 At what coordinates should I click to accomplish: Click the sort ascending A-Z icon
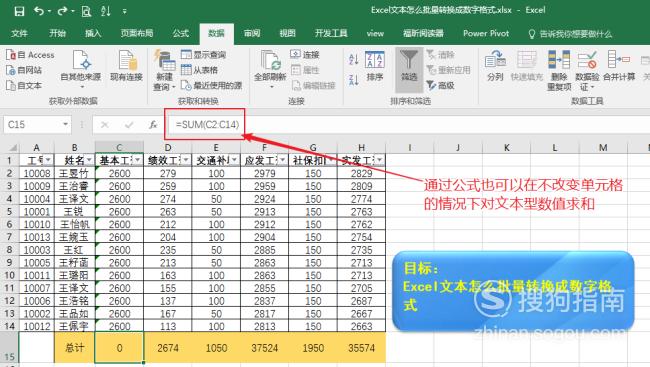click(354, 59)
